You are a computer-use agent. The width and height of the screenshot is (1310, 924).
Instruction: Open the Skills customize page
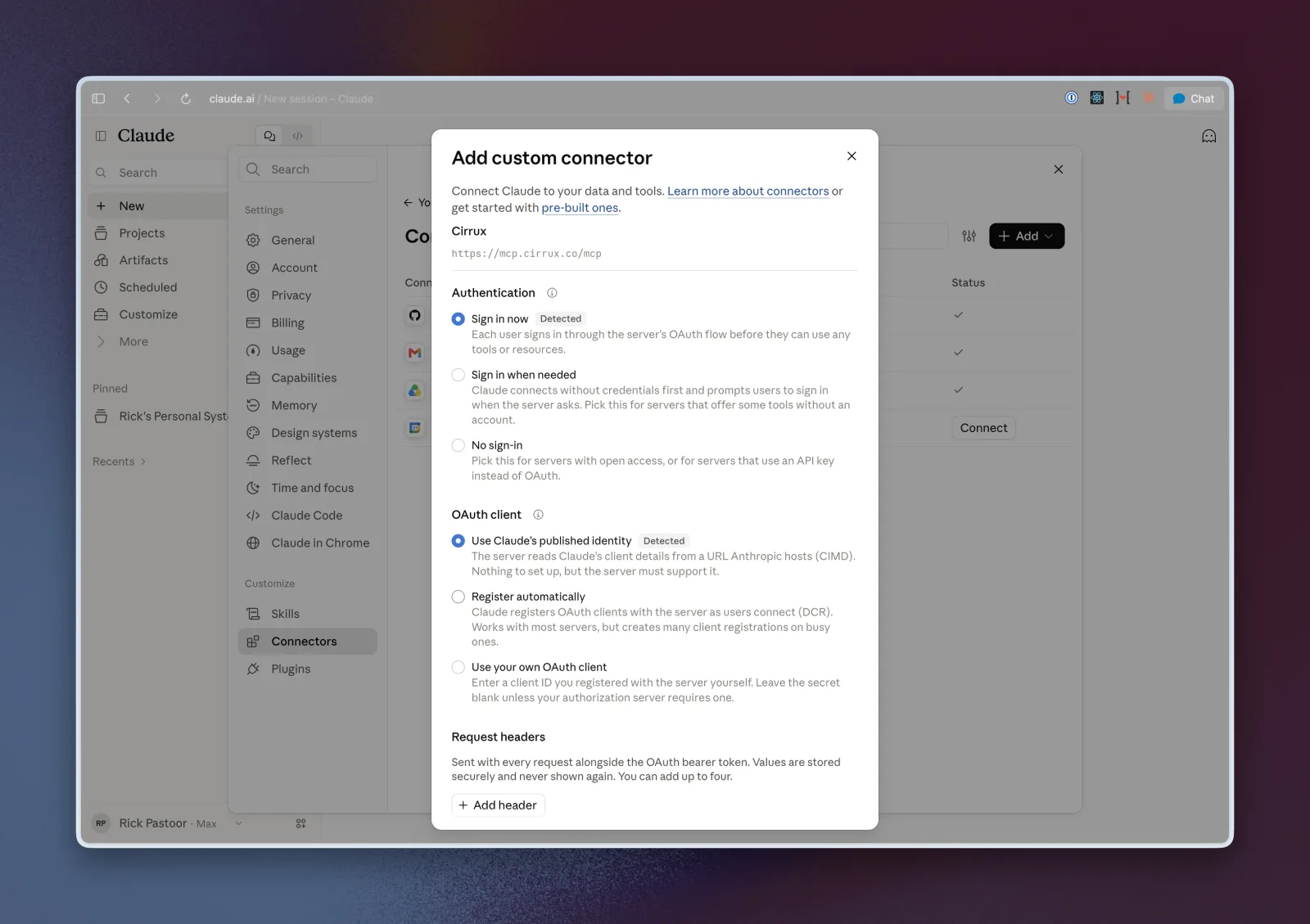click(x=308, y=614)
